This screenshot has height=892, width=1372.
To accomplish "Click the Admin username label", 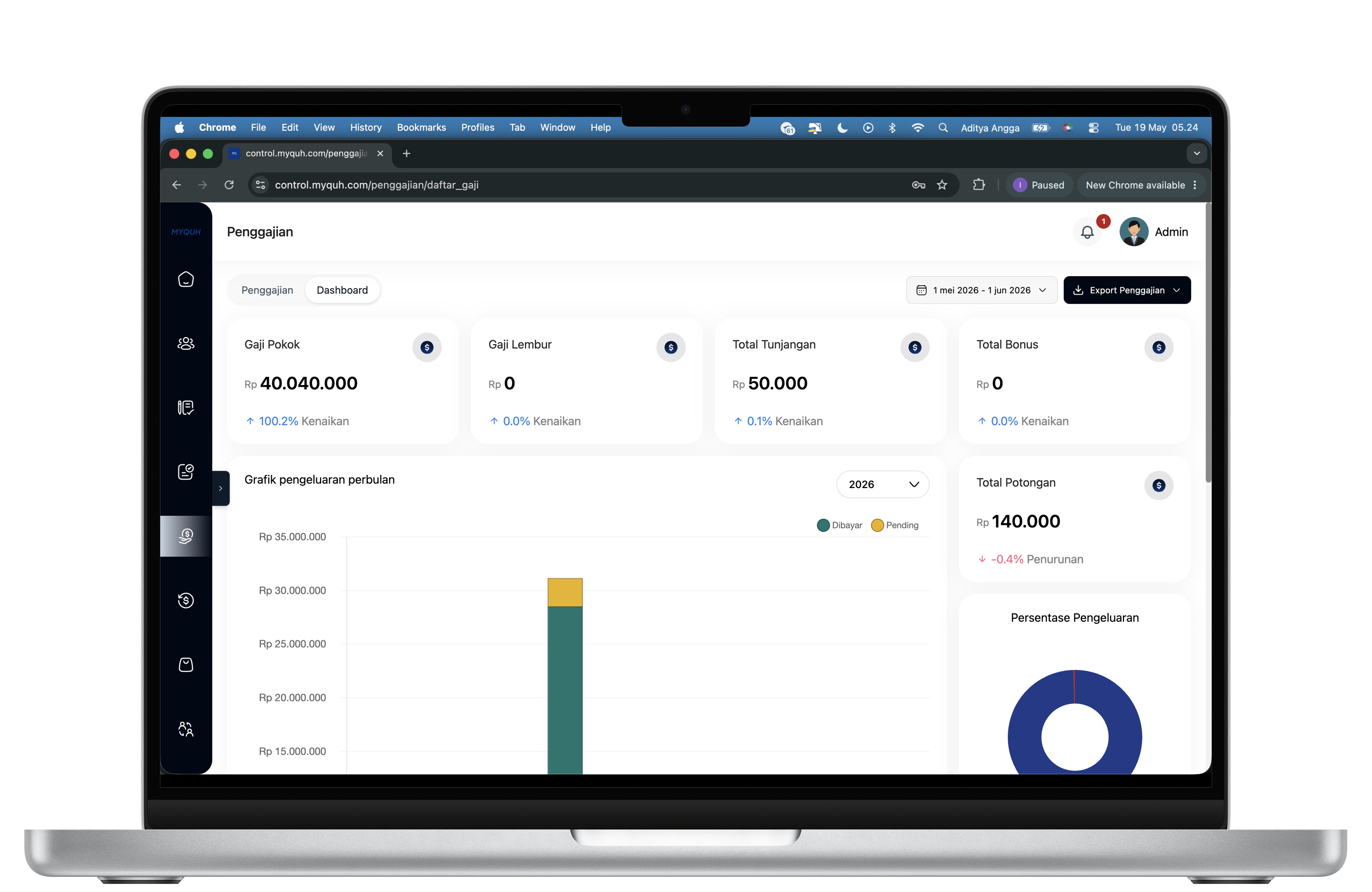I will pos(1171,232).
